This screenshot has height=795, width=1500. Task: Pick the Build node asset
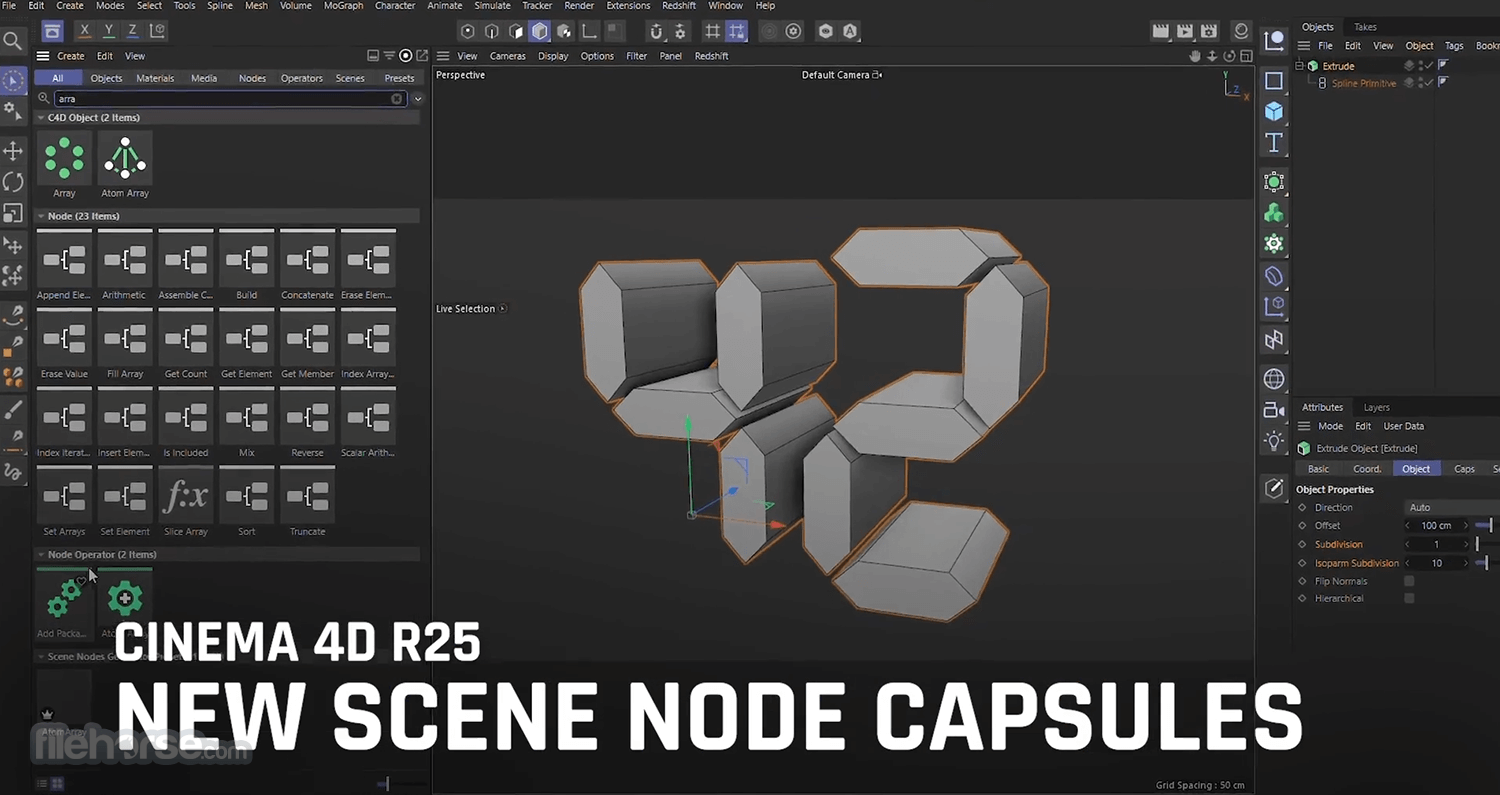246,266
